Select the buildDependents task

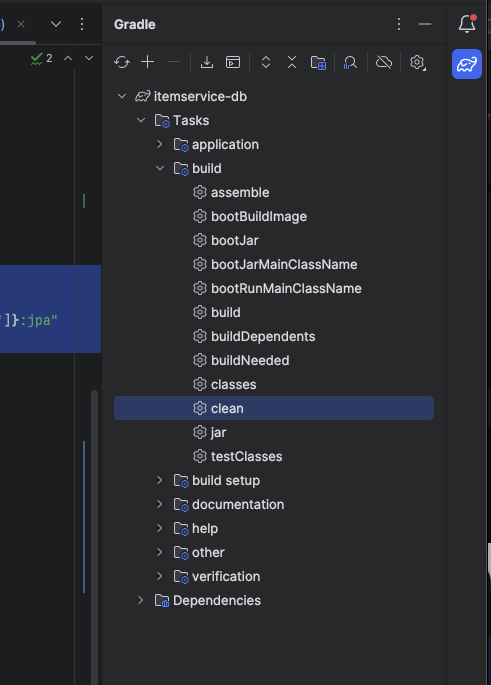[x=274, y=336]
